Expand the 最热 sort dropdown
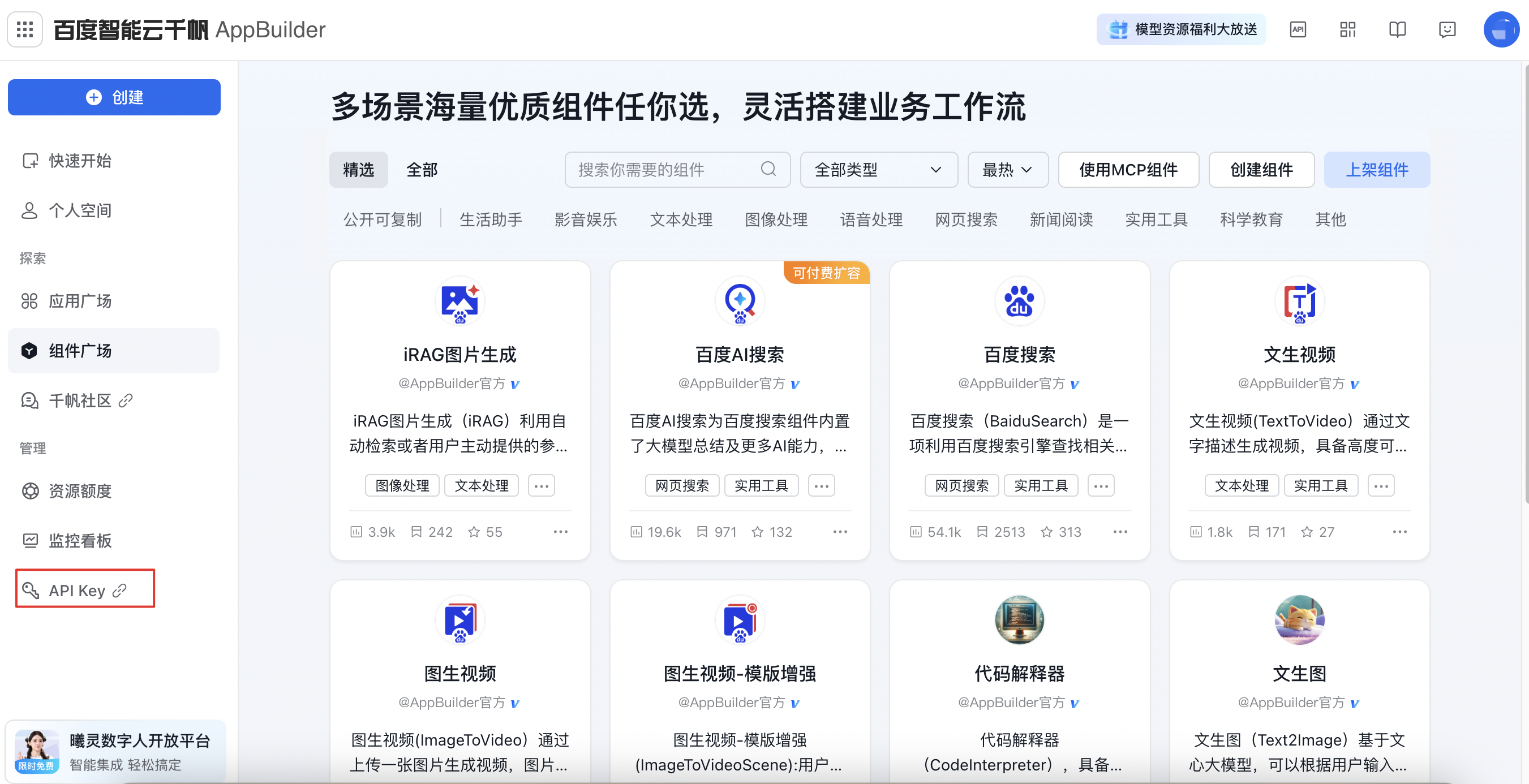Screen dimensions: 1529x784 [x=1007, y=170]
